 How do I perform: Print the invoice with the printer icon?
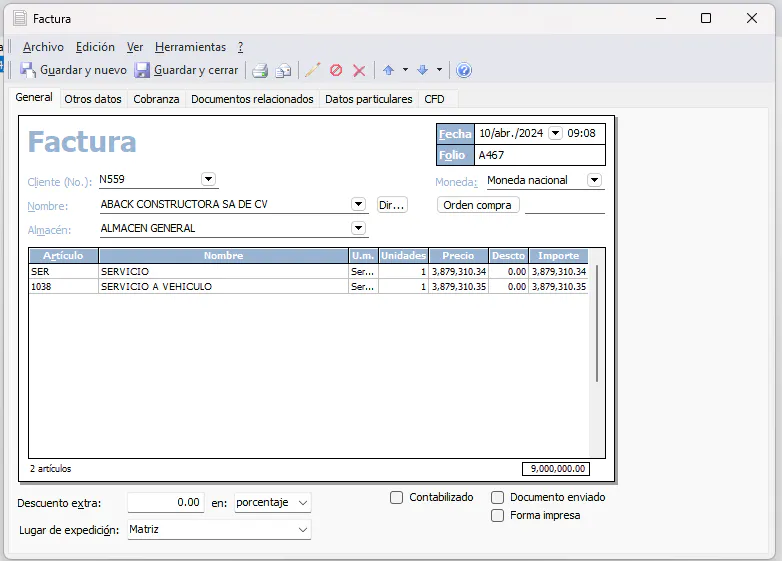[260, 70]
